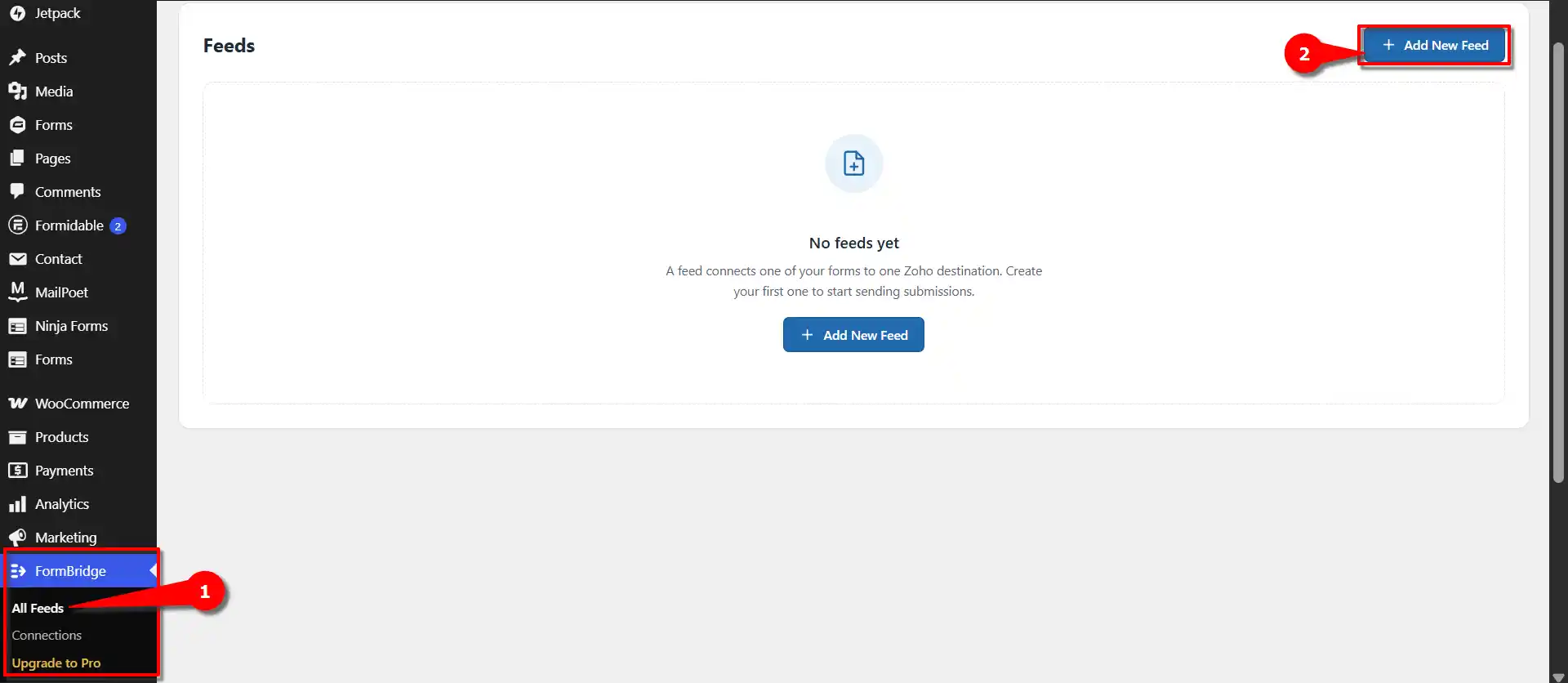Click the page vertical scrollbar thumb
Viewport: 1568px width, 683px height.
(1558, 261)
